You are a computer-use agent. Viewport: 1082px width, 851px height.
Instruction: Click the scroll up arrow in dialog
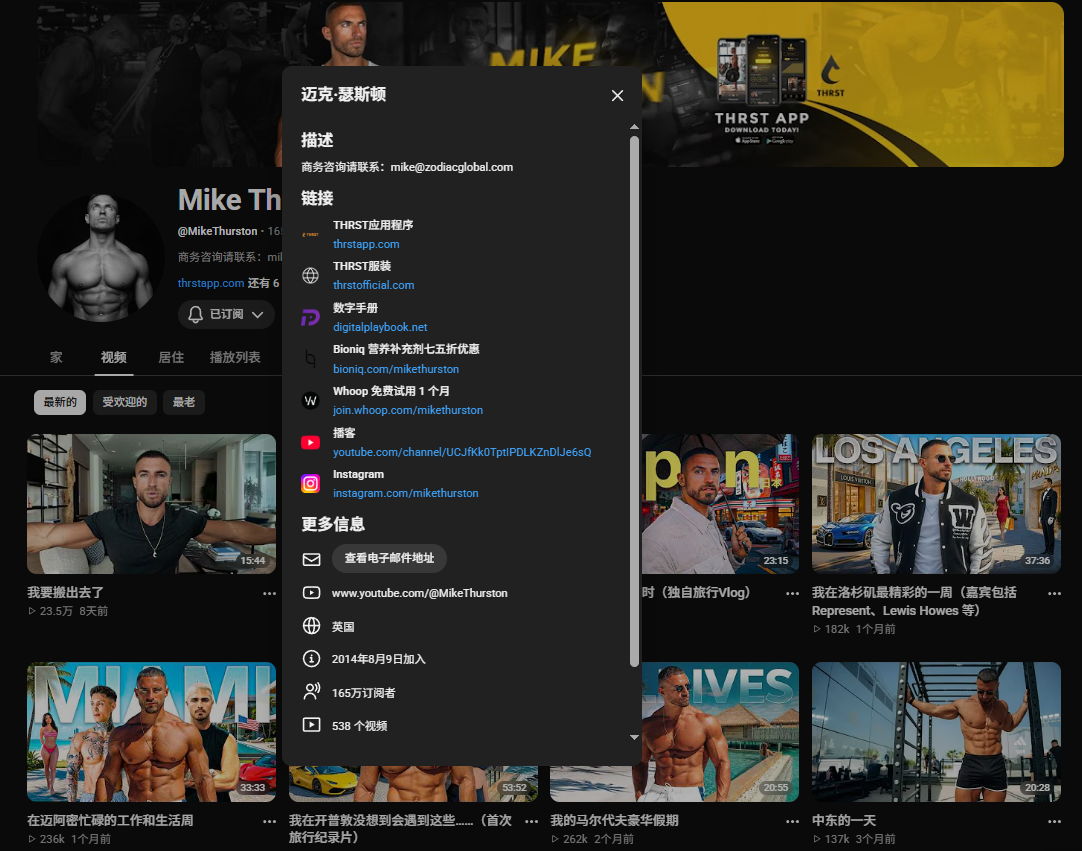[x=634, y=127]
